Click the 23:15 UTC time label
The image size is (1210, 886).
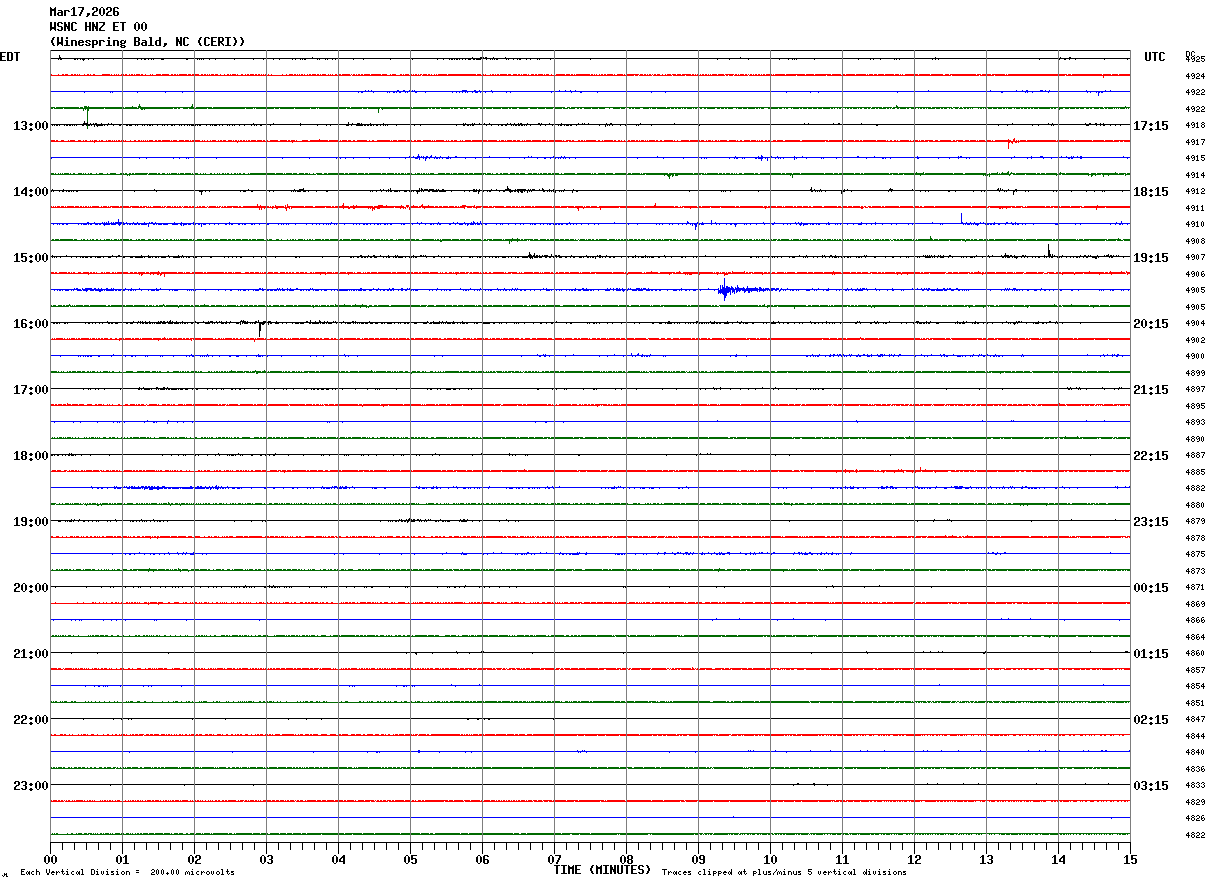pyautogui.click(x=1151, y=522)
